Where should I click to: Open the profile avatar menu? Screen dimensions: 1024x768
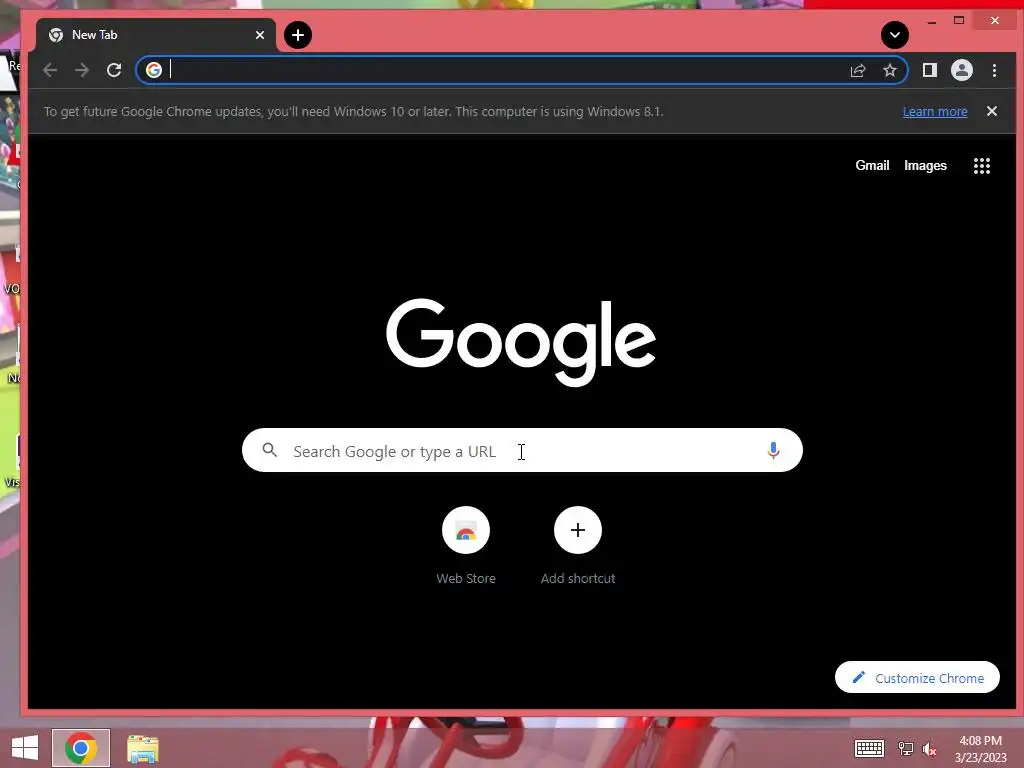(x=962, y=70)
